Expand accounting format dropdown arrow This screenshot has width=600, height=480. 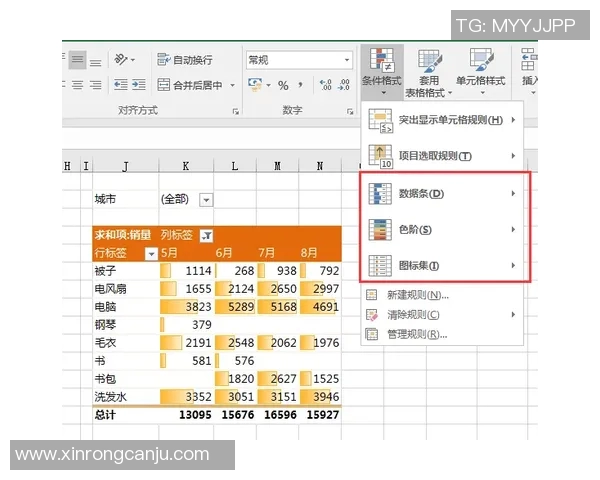pos(269,85)
